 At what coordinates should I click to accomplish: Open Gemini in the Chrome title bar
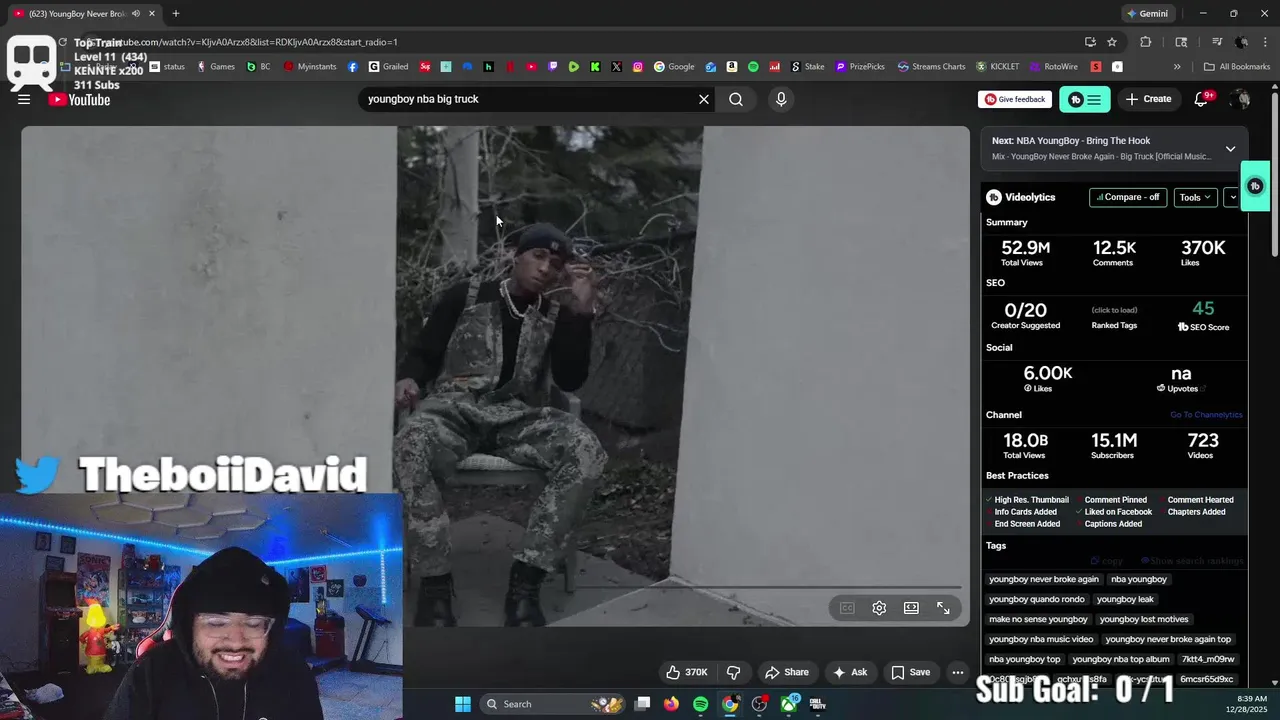[x=1147, y=14]
